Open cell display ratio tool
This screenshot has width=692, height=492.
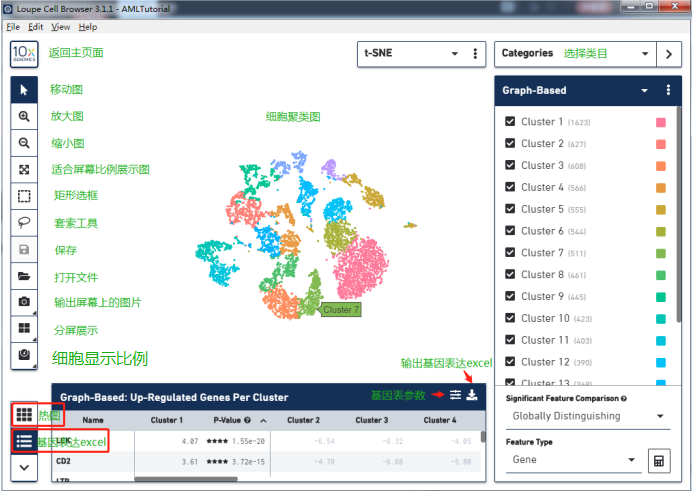click(24, 355)
